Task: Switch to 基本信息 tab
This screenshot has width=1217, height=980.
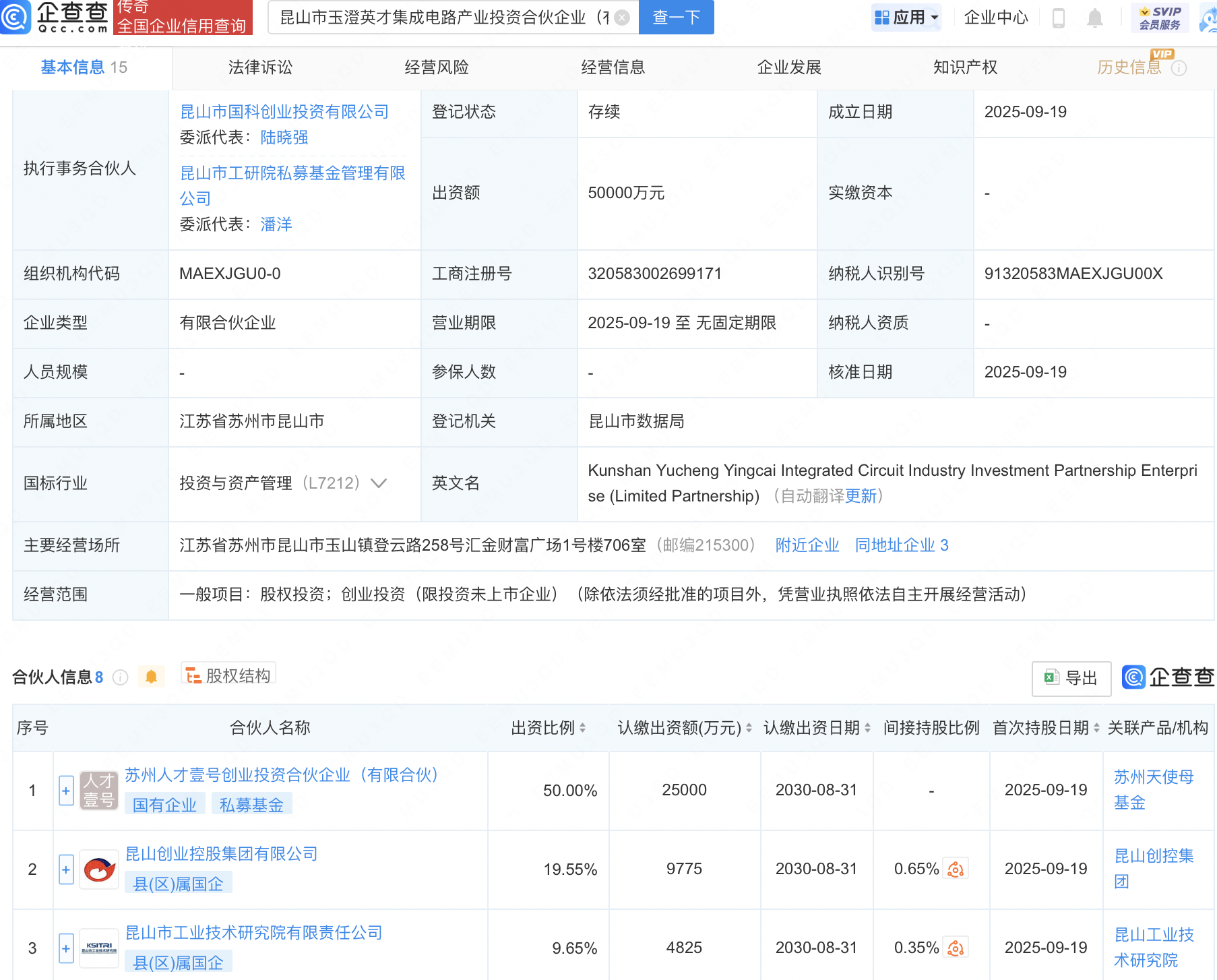Action: (x=84, y=67)
